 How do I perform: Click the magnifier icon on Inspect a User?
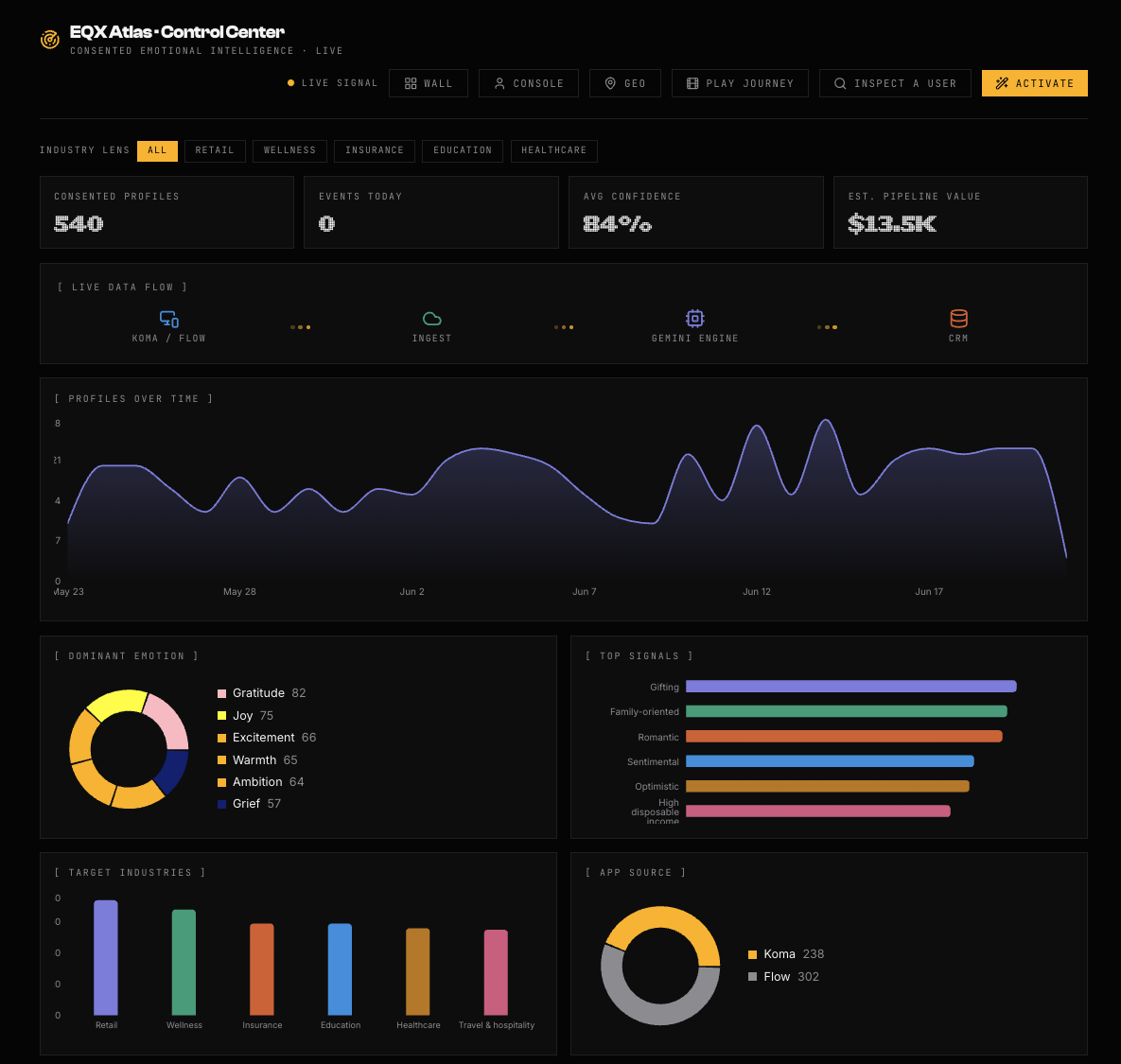pyautogui.click(x=840, y=83)
